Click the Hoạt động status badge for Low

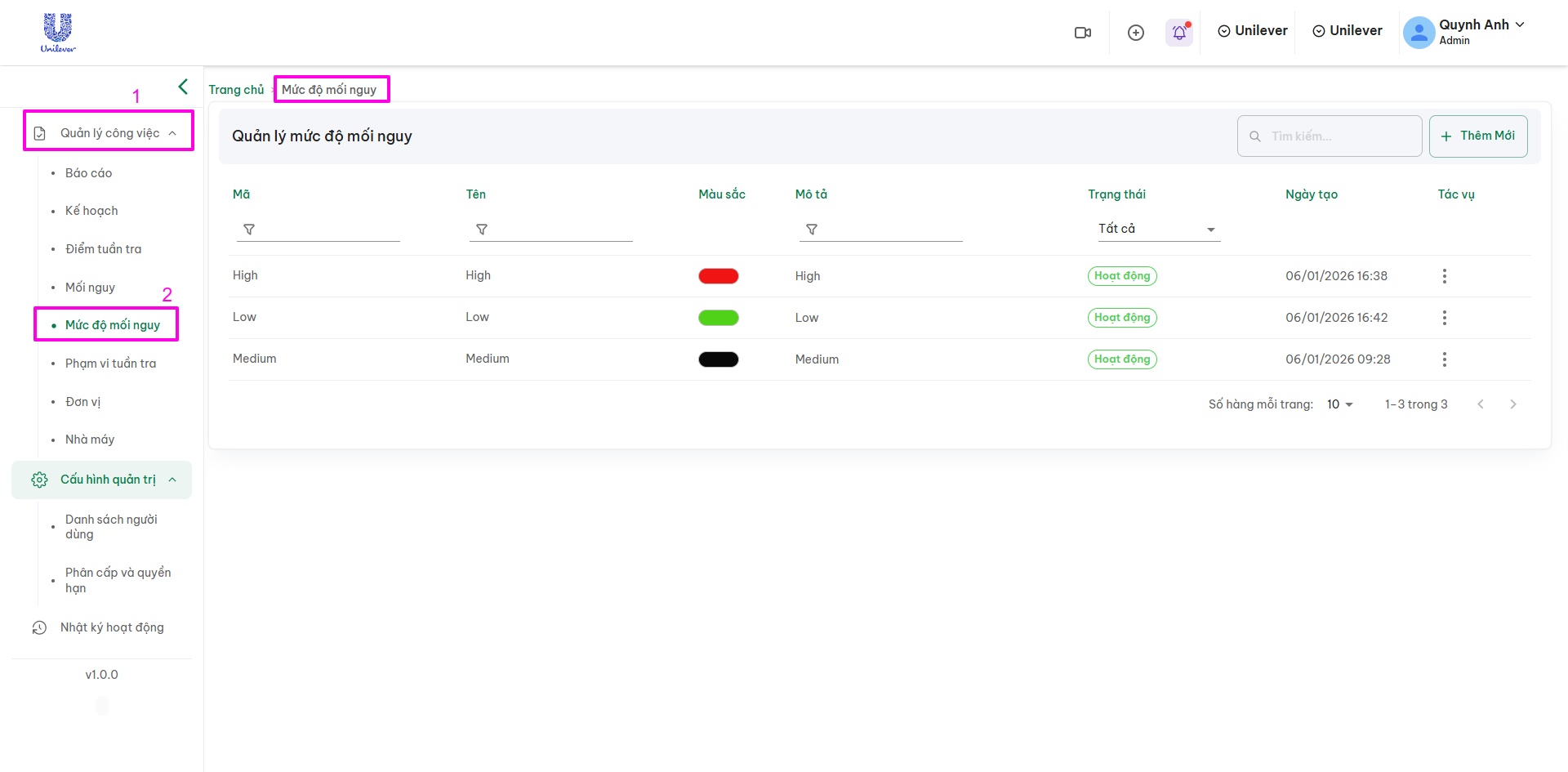tap(1121, 318)
